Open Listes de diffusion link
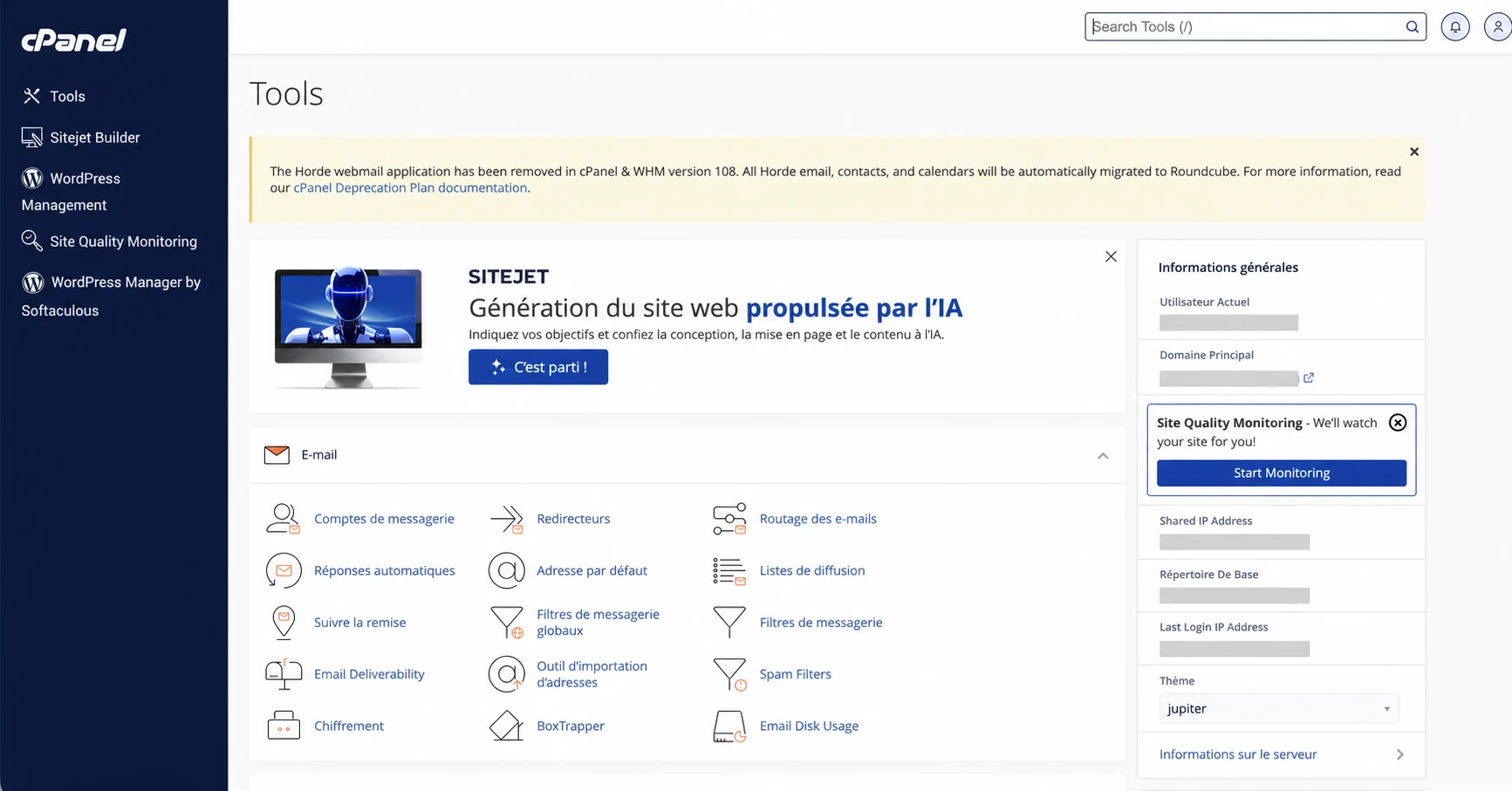The image size is (1512, 791). point(812,570)
